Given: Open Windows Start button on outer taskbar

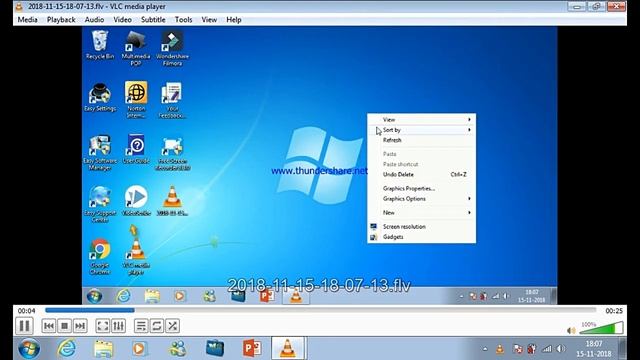Looking at the screenshot, I should click(x=29, y=349).
